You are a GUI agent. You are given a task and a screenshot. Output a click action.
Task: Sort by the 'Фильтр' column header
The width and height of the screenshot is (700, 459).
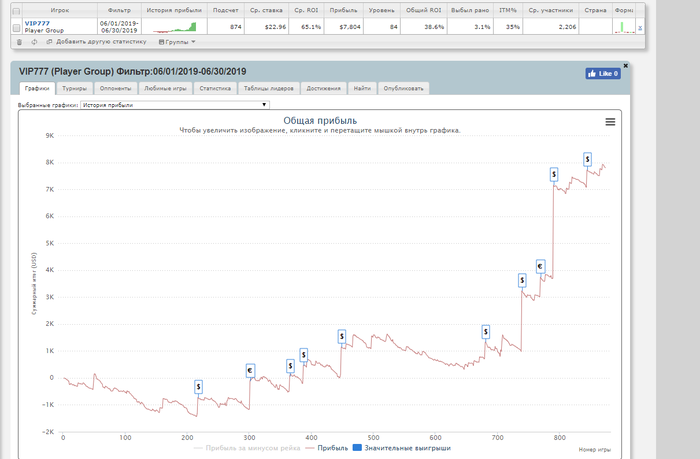(119, 10)
